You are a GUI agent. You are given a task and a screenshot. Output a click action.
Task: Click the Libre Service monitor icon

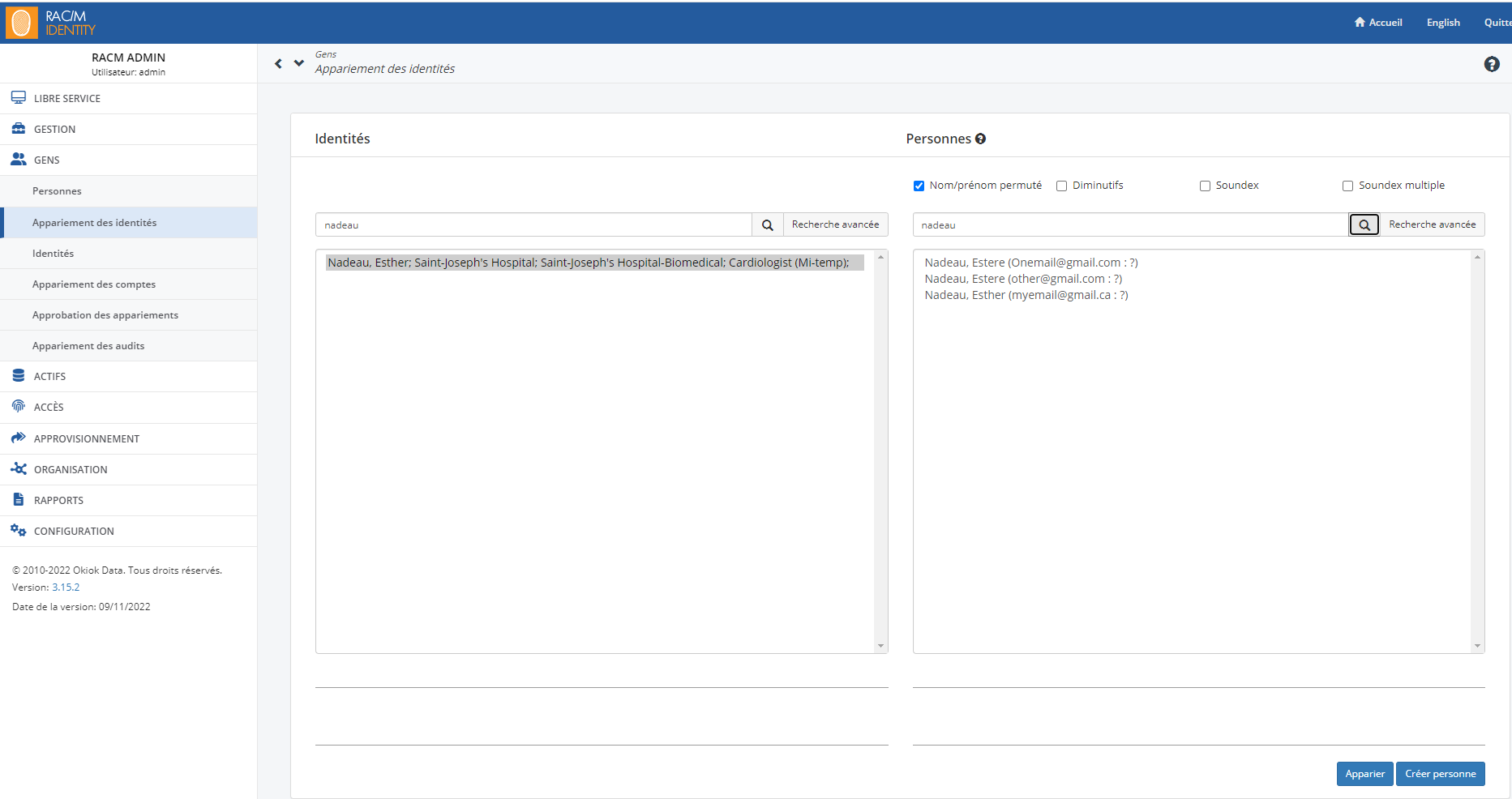click(19, 98)
